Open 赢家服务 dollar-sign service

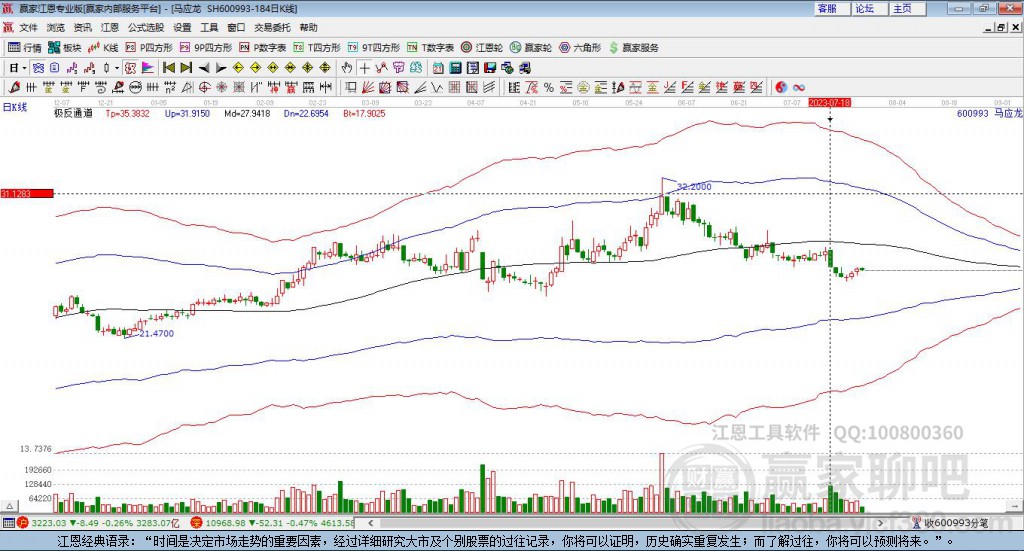point(633,48)
